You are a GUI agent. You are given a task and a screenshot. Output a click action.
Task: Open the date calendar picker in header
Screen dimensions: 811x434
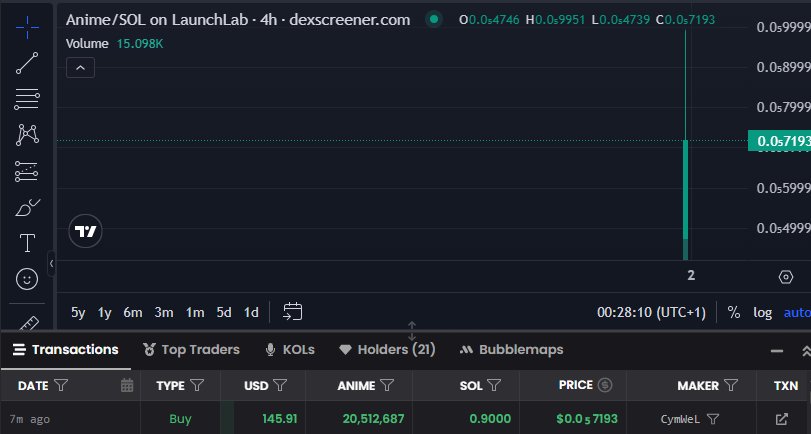click(x=127, y=385)
